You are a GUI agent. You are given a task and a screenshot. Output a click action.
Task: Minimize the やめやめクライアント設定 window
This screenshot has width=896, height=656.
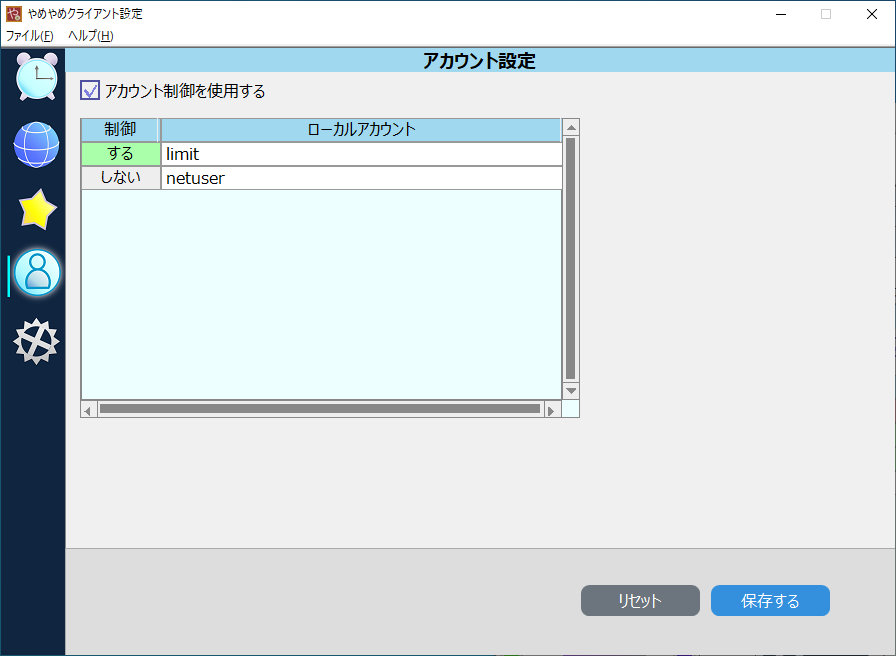pos(781,14)
